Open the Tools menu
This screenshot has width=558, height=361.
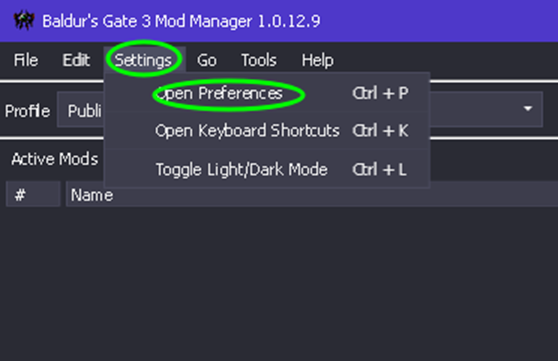pyautogui.click(x=259, y=60)
